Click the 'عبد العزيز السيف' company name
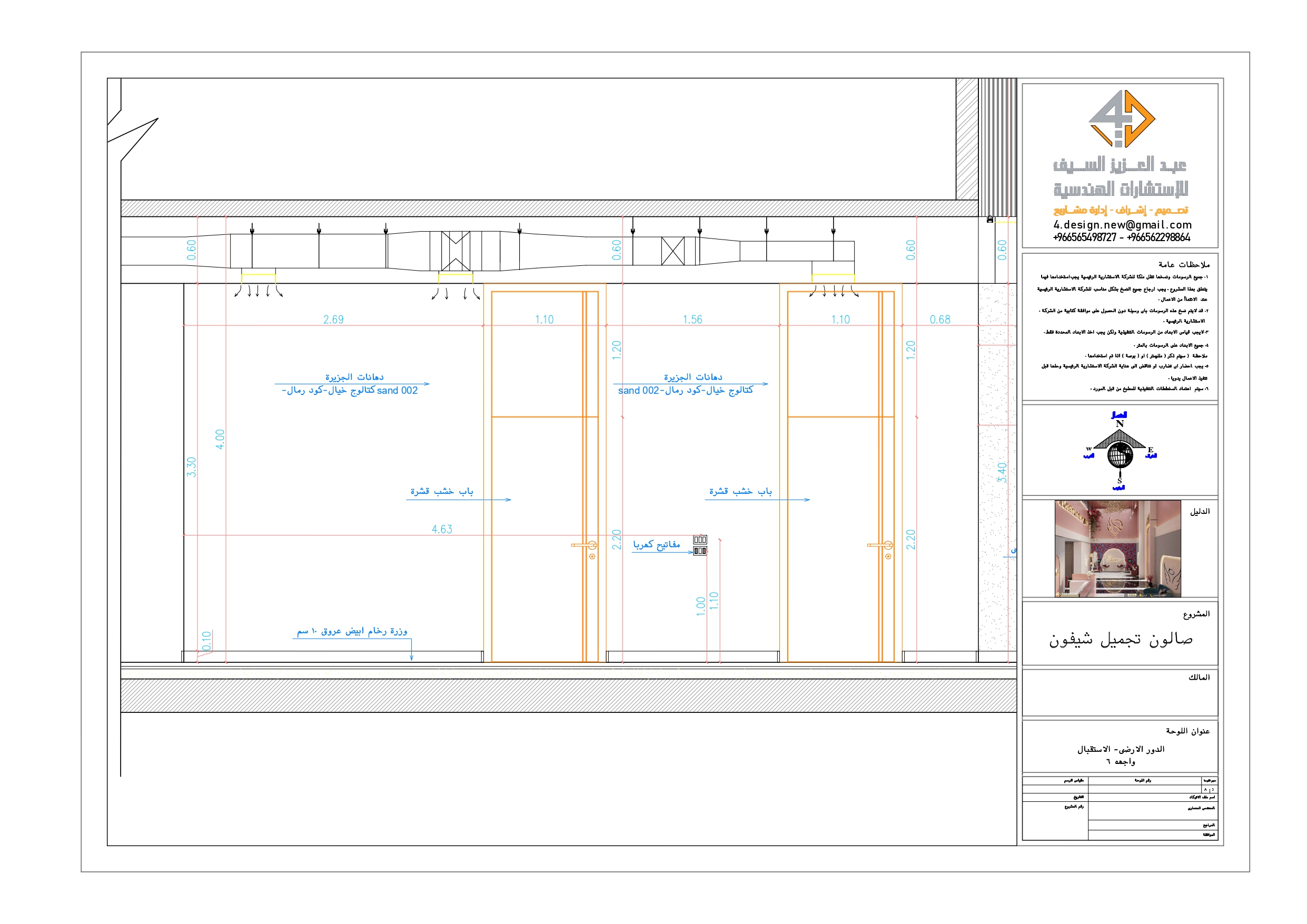The width and height of the screenshot is (1307, 924). coord(1120,165)
